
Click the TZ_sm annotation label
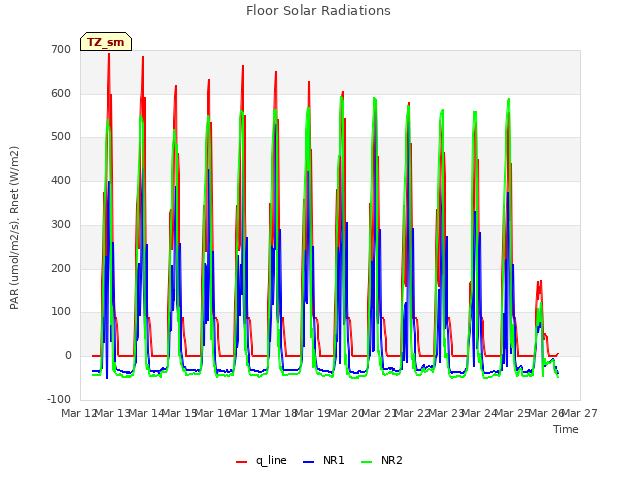pos(106,42)
